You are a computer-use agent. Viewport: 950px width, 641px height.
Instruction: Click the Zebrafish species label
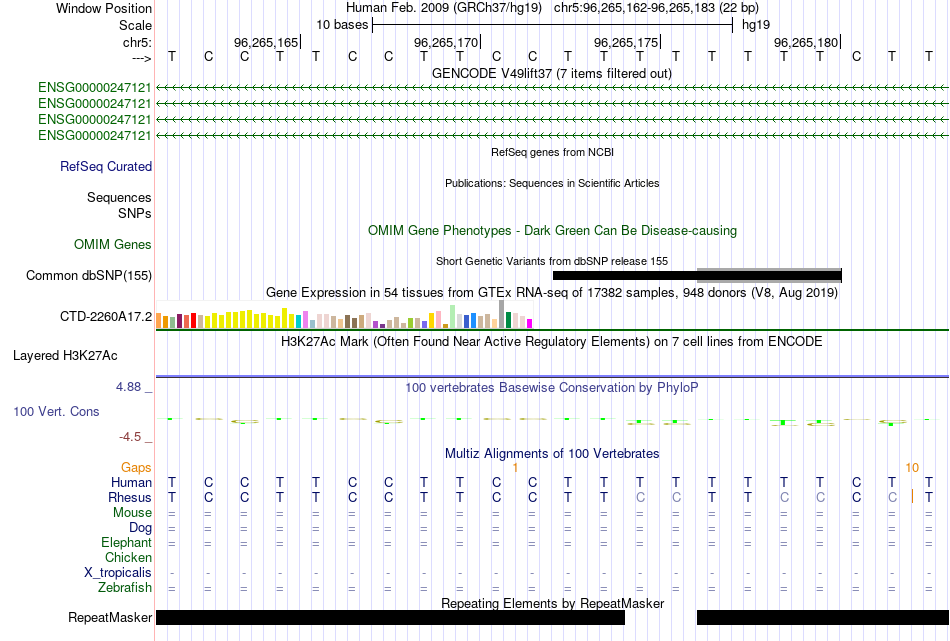click(125, 588)
